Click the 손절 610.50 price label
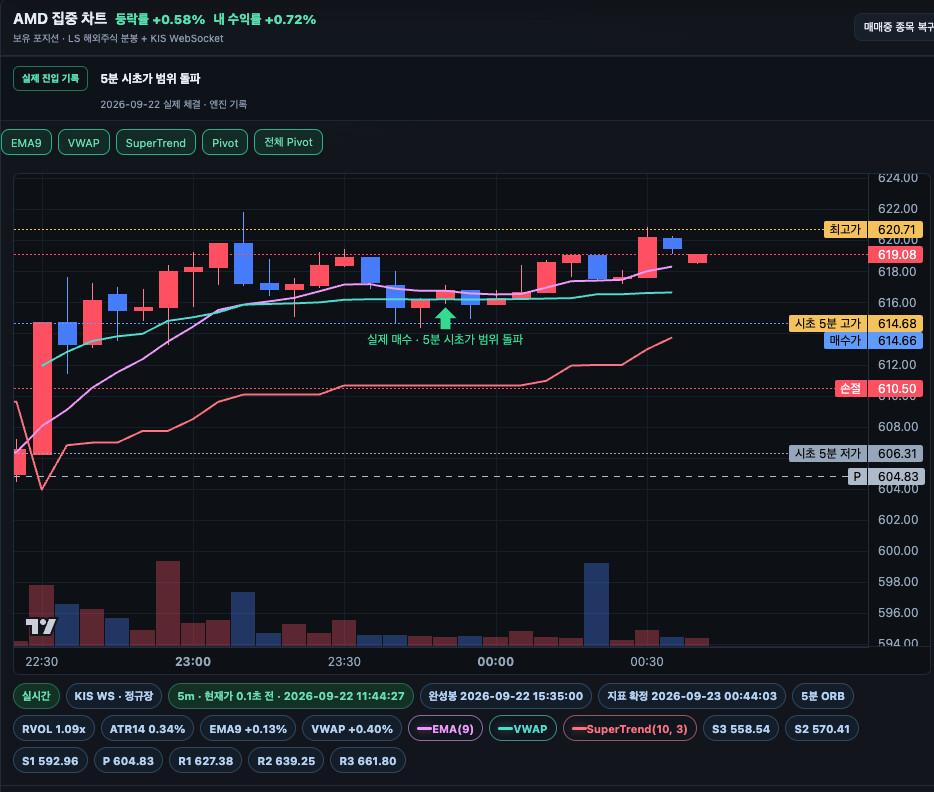Screen dimensions: 934x792 (879, 389)
